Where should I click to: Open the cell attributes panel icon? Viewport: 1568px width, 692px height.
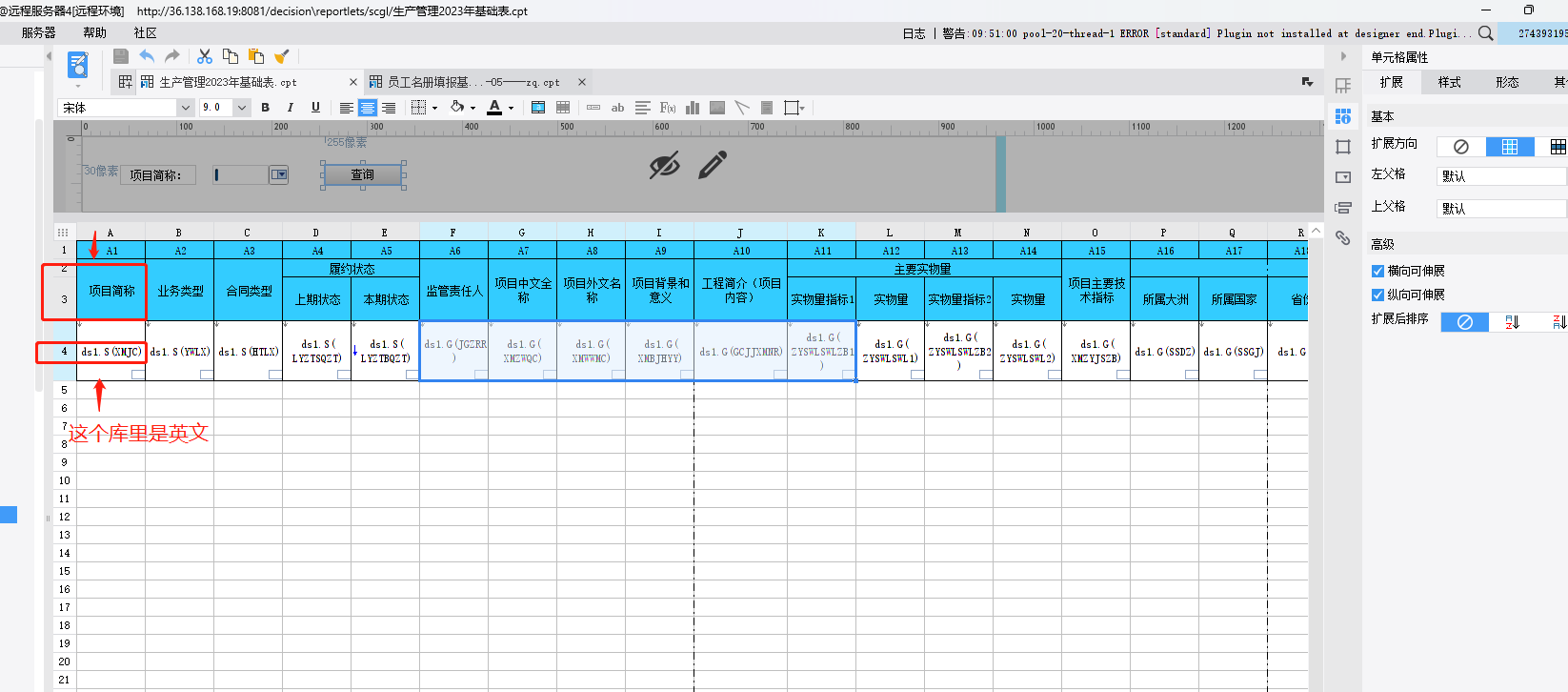tap(1343, 116)
